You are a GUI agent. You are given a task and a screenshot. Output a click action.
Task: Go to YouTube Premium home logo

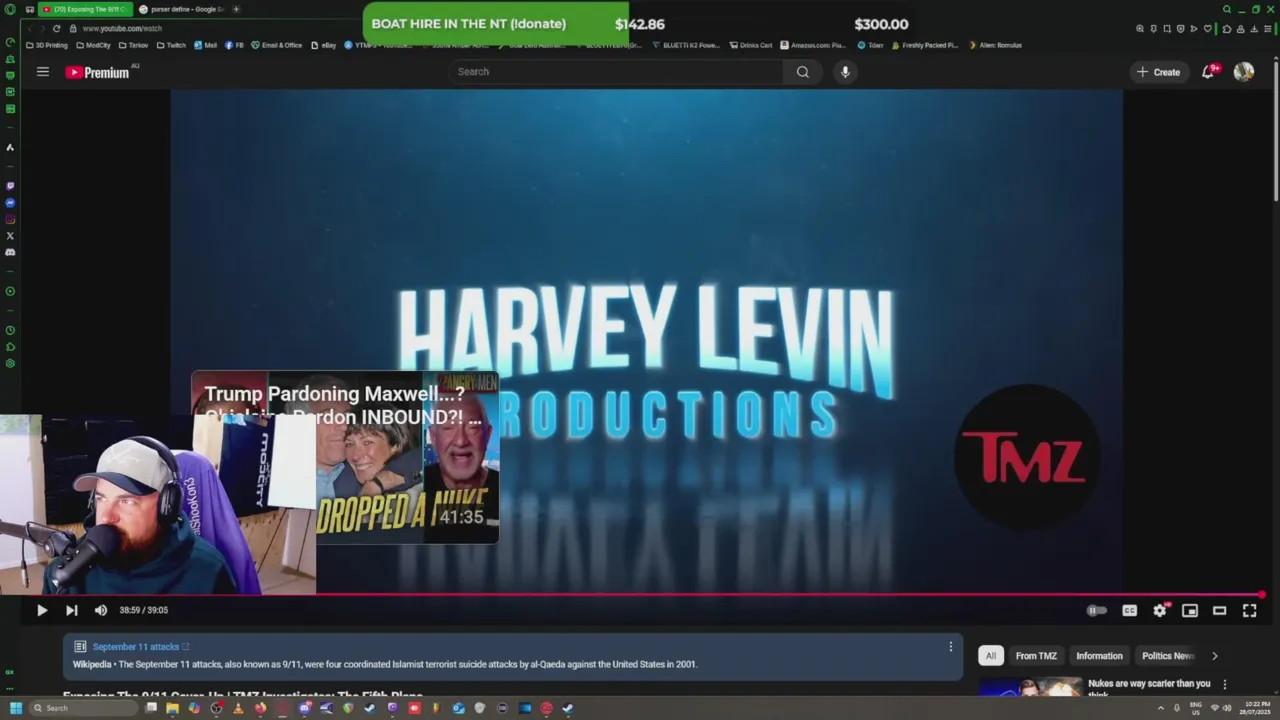click(97, 72)
